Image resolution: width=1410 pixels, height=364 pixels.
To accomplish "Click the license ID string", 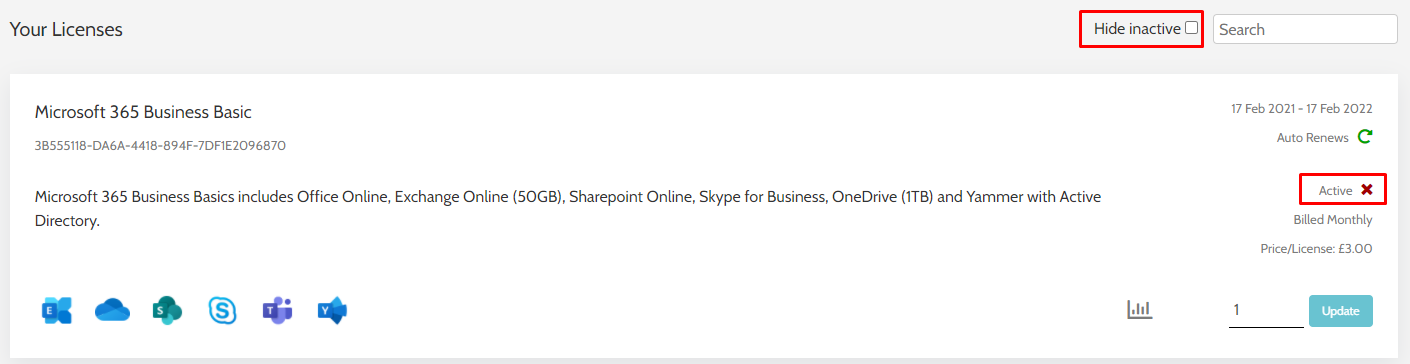I will click(160, 146).
